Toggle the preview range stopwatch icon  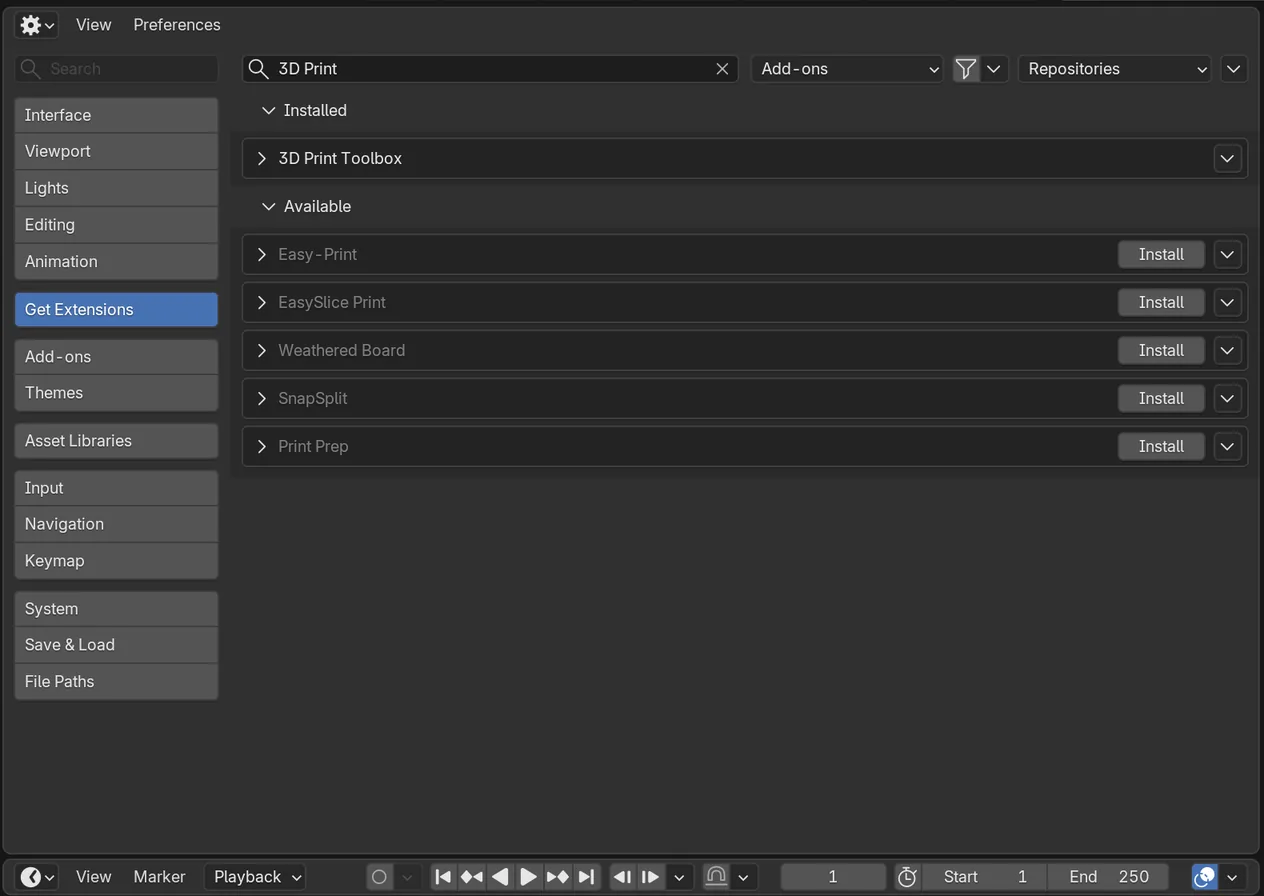[x=907, y=877]
